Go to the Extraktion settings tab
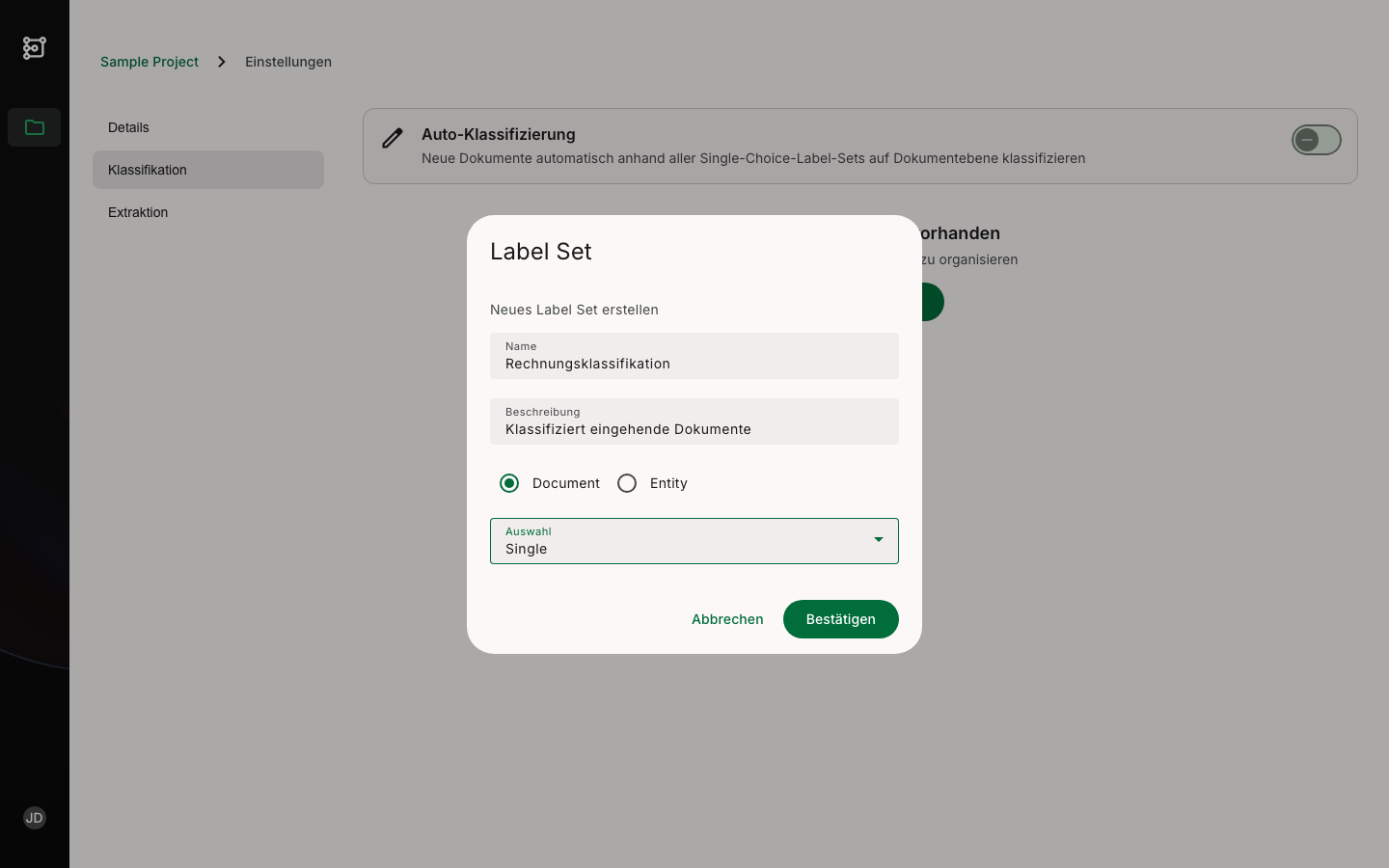 coord(138,212)
